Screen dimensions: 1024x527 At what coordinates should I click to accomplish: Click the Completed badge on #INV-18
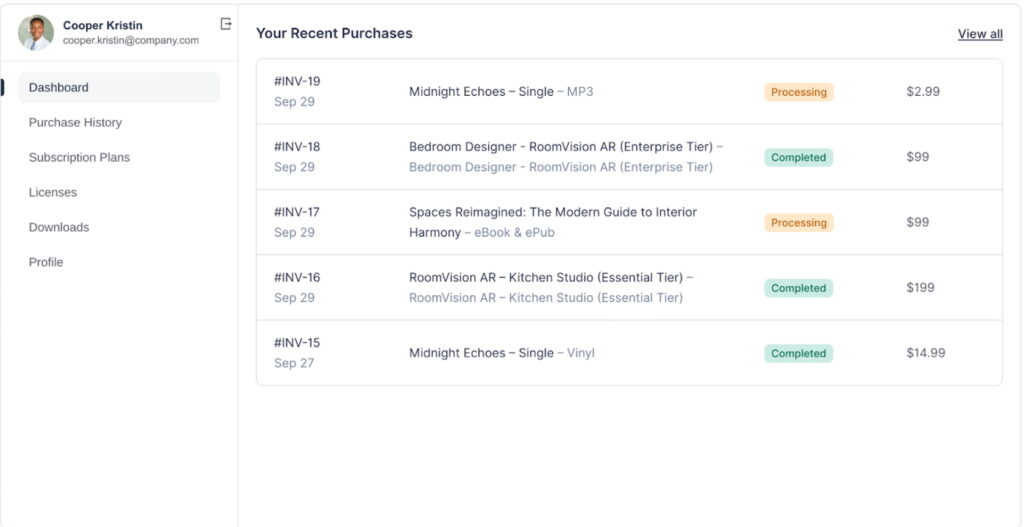pyautogui.click(x=798, y=157)
